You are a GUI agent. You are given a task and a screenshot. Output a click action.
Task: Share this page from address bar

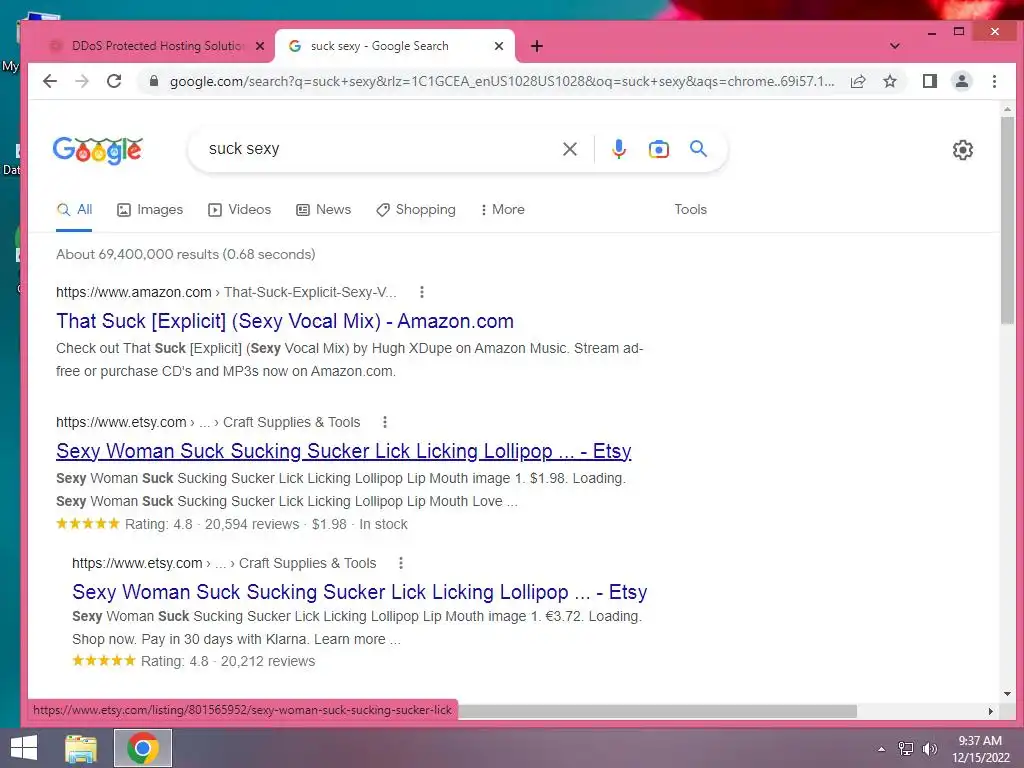point(858,81)
